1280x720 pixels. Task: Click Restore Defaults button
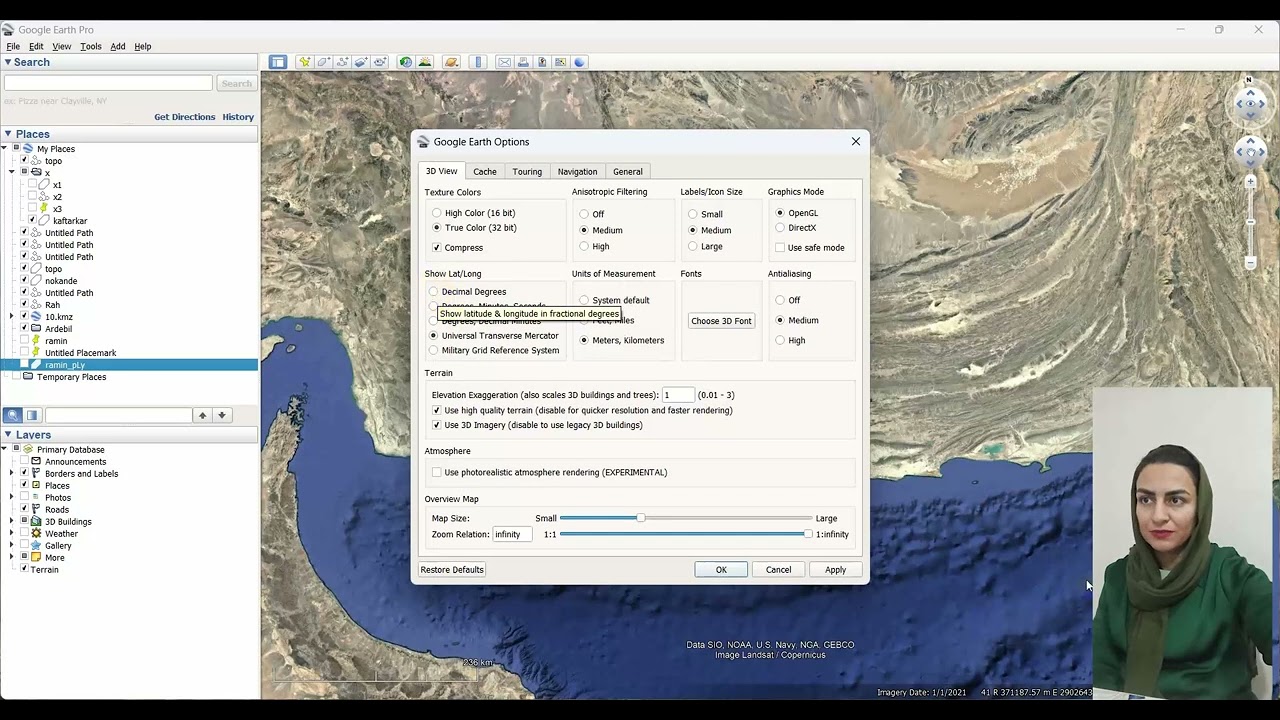click(452, 570)
